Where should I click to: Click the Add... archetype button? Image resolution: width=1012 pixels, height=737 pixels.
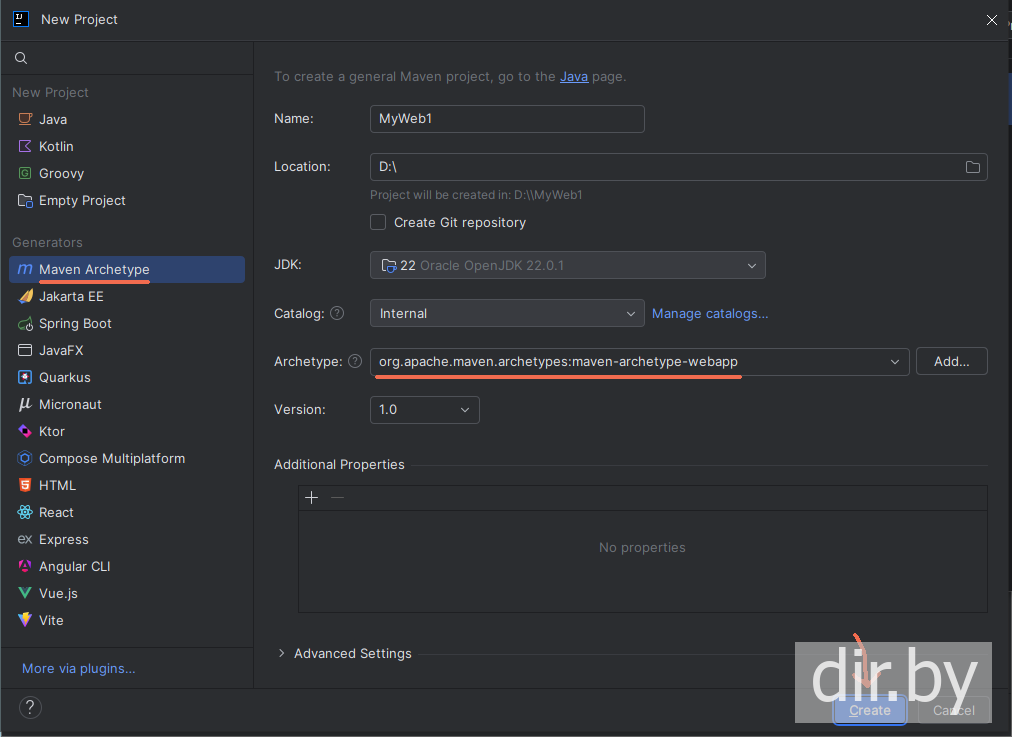[x=951, y=361]
